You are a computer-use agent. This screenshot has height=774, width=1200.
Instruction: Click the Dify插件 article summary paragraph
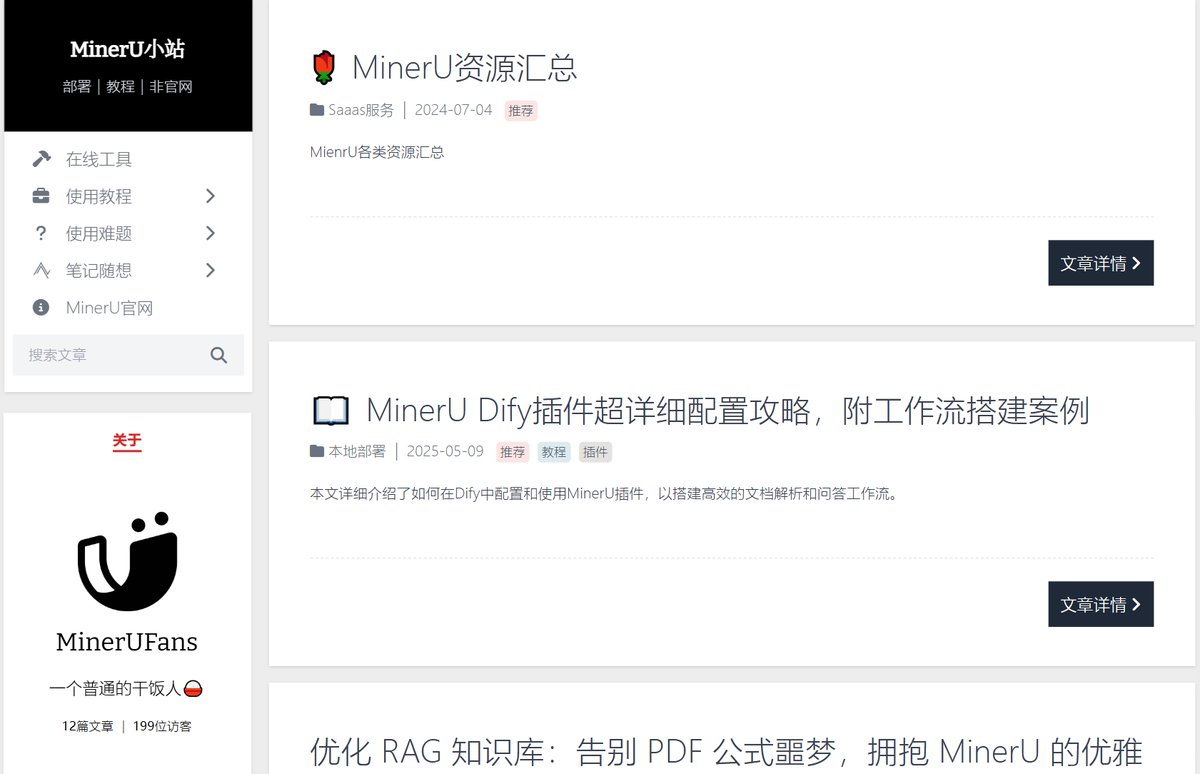pyautogui.click(x=604, y=494)
